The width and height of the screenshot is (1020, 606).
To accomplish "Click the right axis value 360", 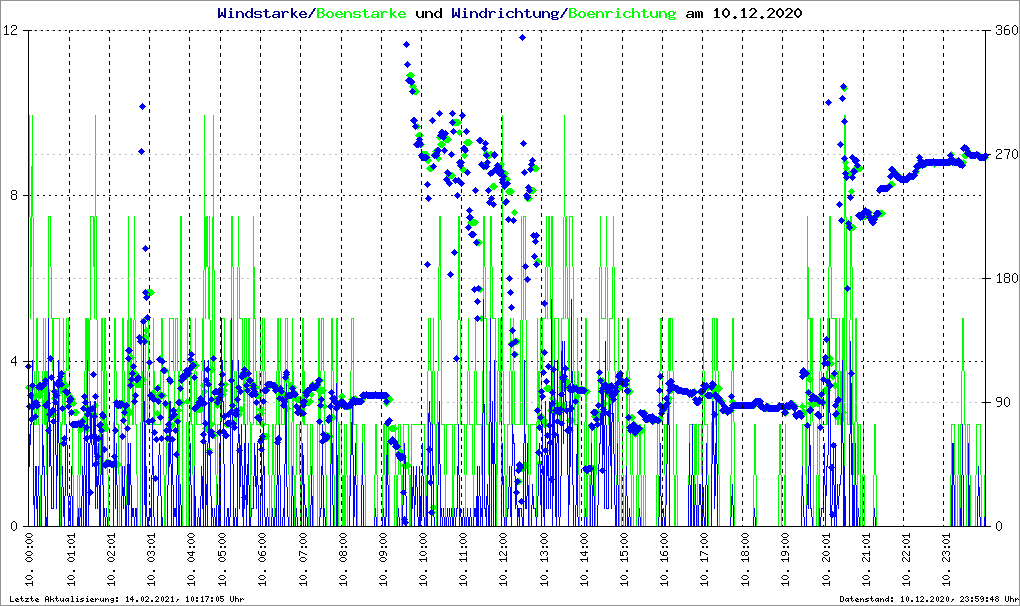I will point(1005,31).
